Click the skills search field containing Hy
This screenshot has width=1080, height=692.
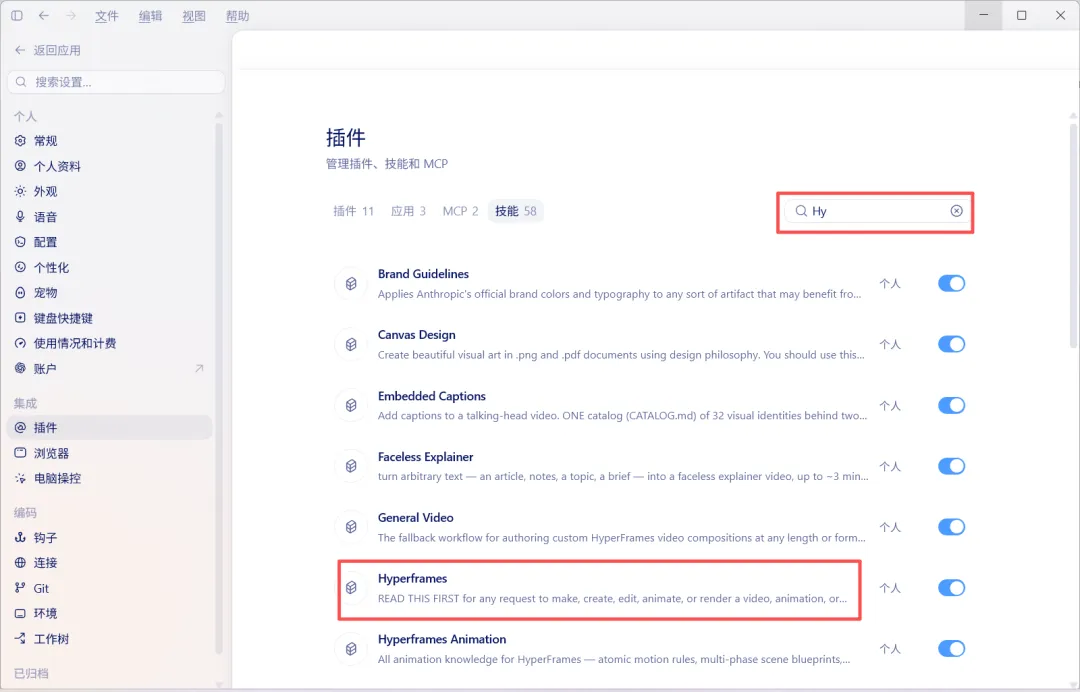click(x=875, y=211)
